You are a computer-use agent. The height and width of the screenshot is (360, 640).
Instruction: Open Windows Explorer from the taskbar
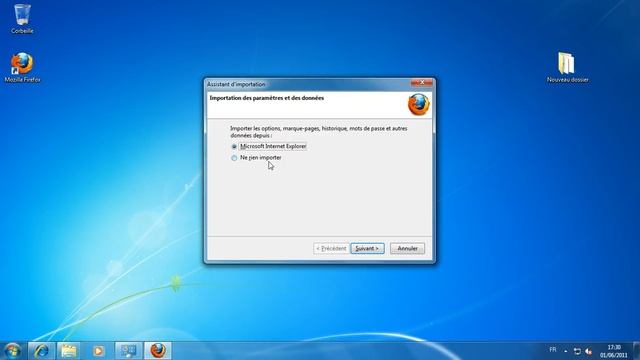coord(69,351)
